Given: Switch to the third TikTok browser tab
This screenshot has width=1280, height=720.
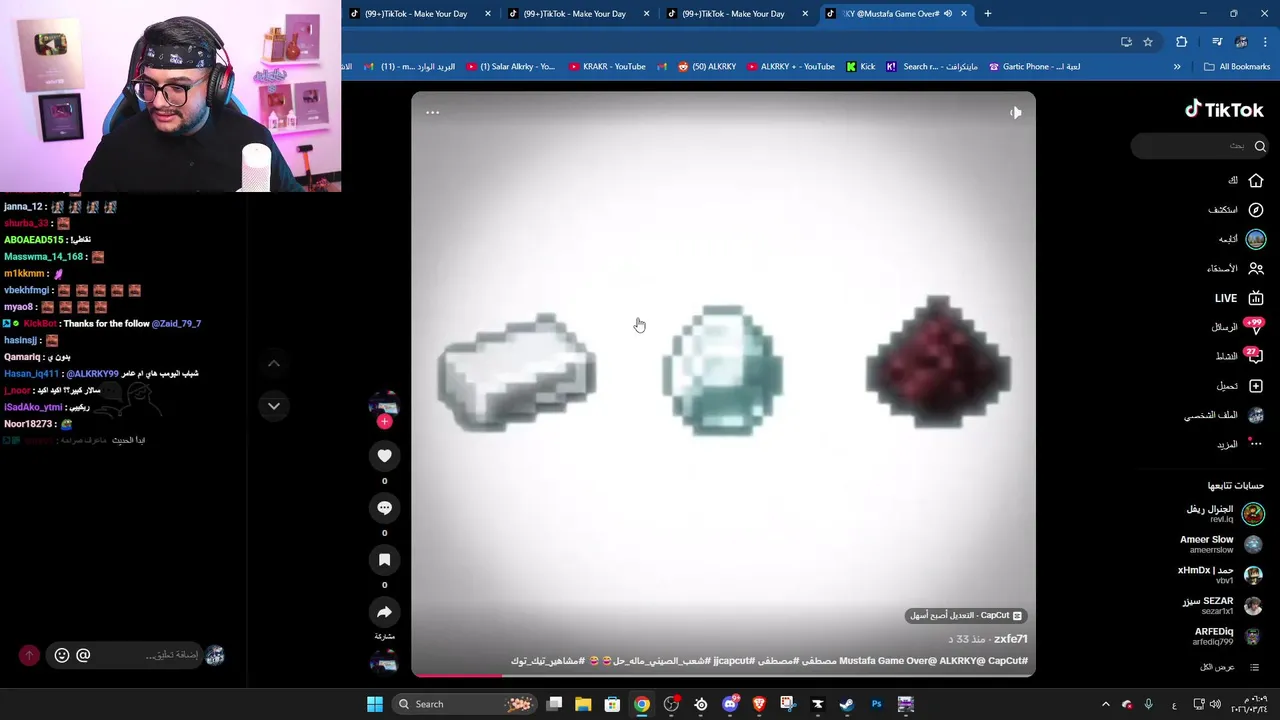Looking at the screenshot, I should coord(737,14).
